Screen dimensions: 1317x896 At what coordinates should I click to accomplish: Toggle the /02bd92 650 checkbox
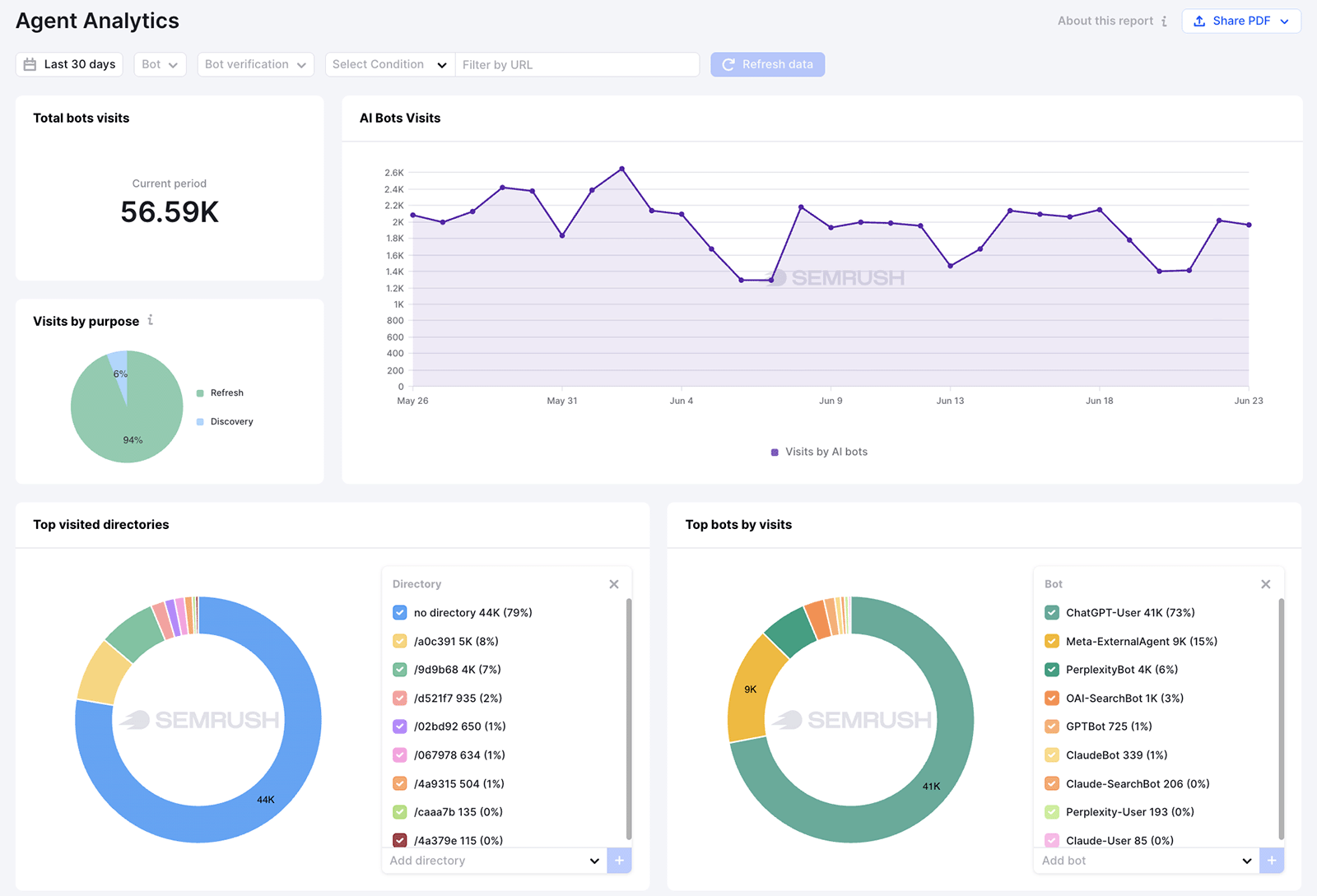coord(400,727)
